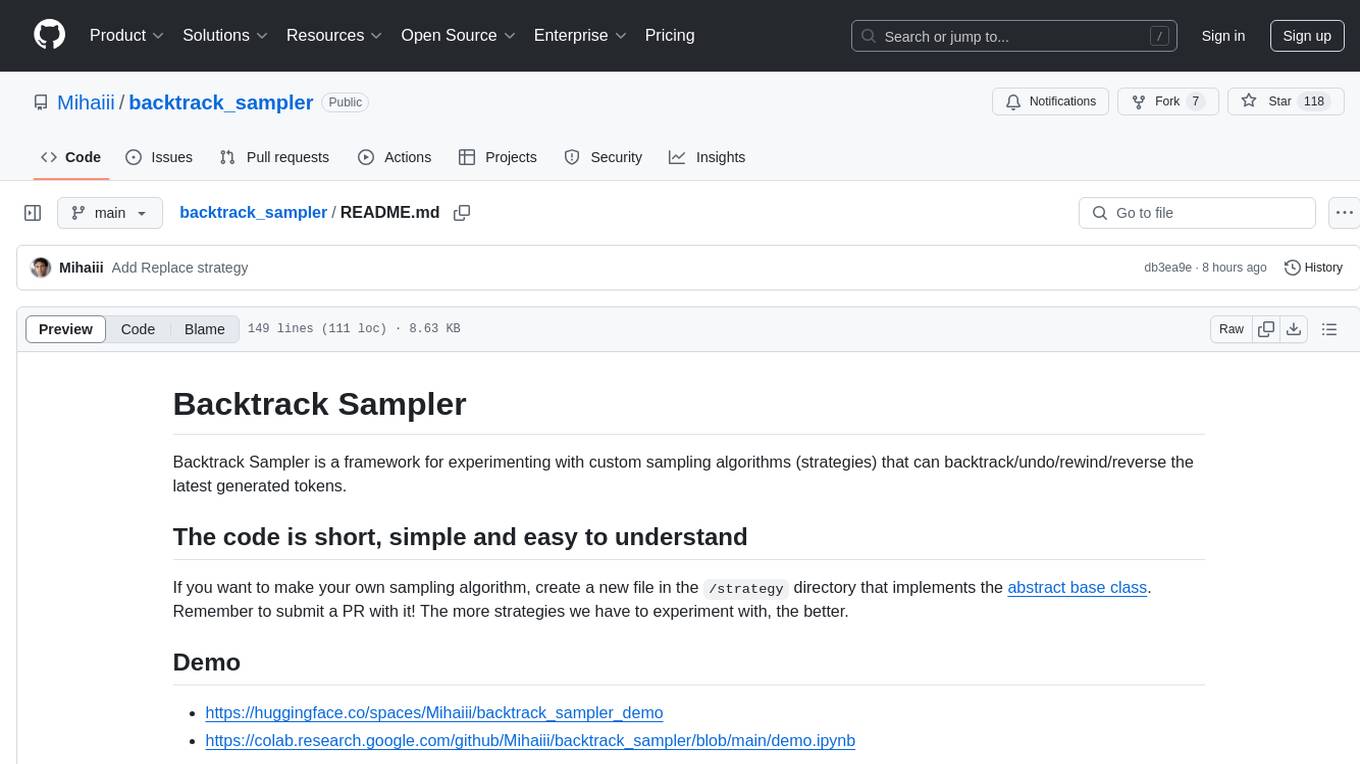
Task: Open the huggingface backtrack_sampler_demo link
Action: [434, 712]
